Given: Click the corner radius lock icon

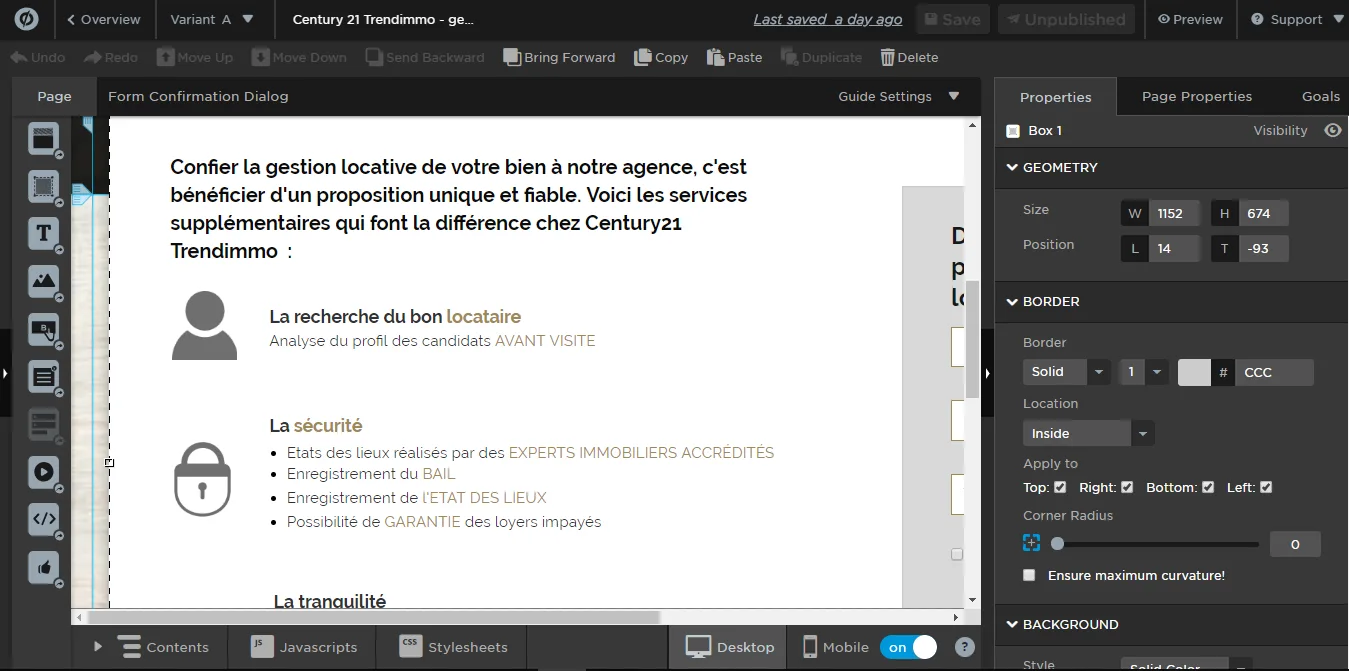Looking at the screenshot, I should 1032,543.
